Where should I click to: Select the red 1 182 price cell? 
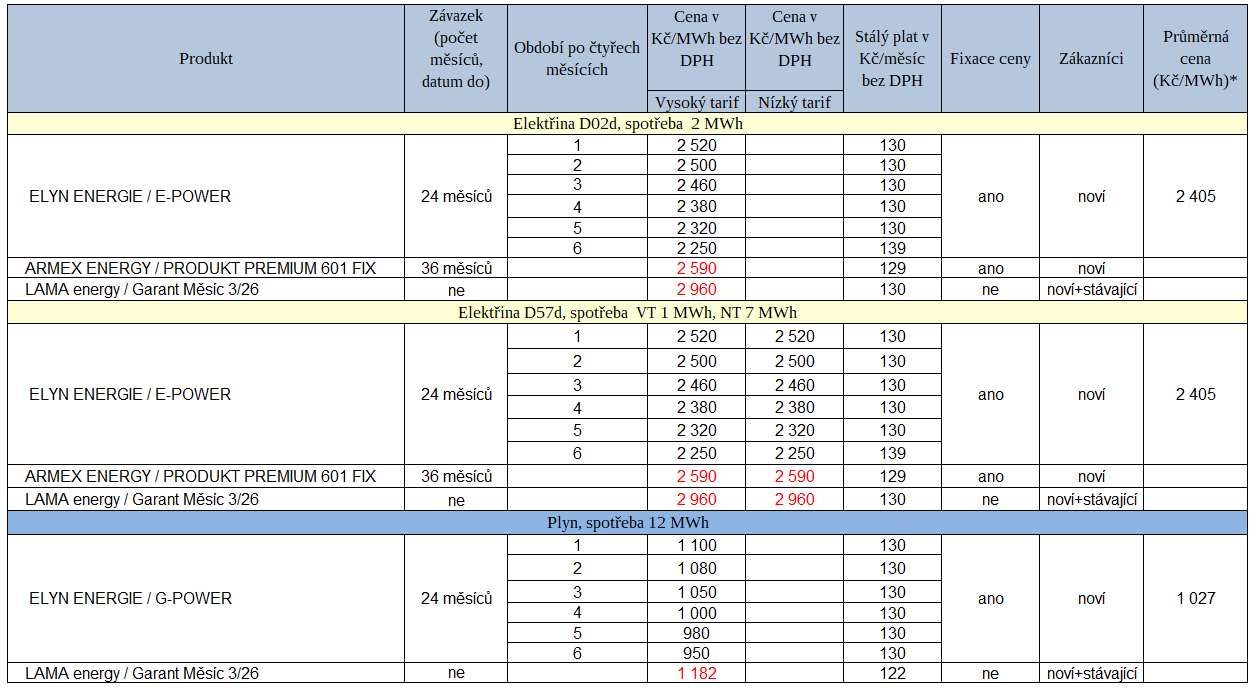[696, 673]
